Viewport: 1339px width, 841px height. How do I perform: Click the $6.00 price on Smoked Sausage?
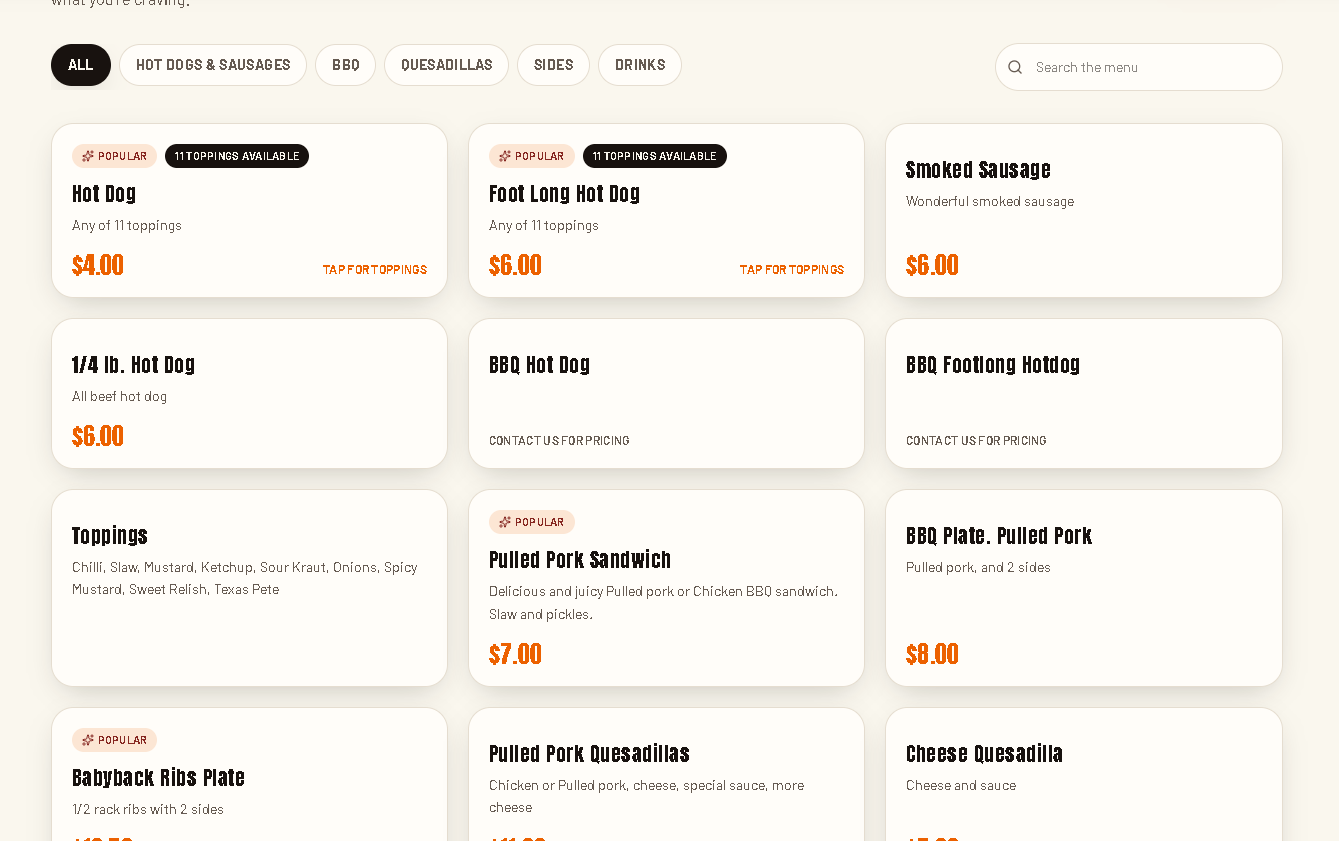pos(932,266)
